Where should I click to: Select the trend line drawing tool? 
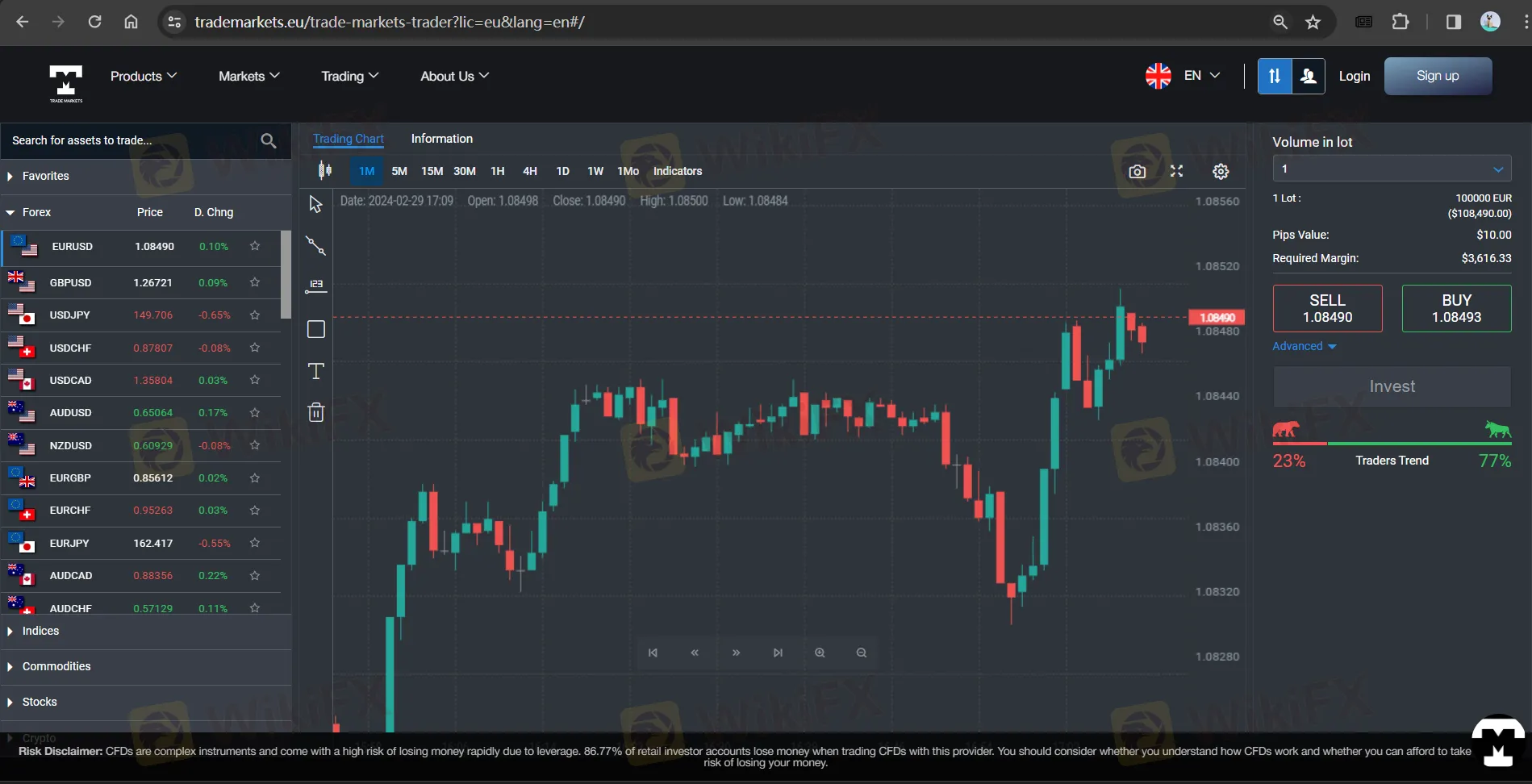316,246
